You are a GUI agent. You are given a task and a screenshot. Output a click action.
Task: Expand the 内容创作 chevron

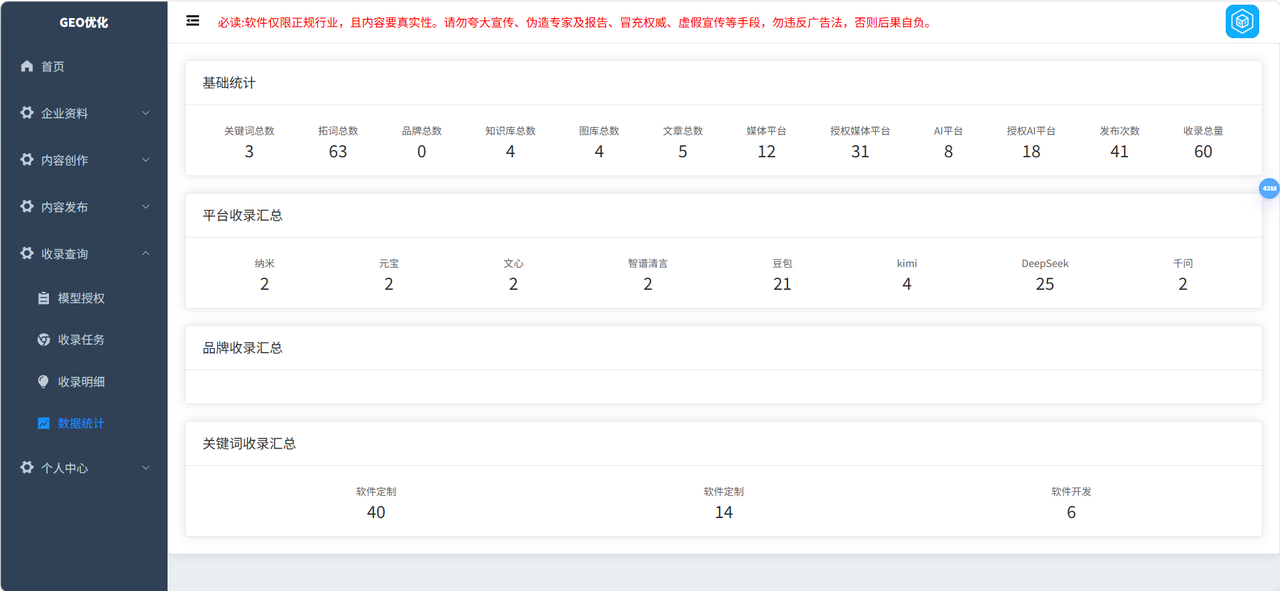coord(146,160)
